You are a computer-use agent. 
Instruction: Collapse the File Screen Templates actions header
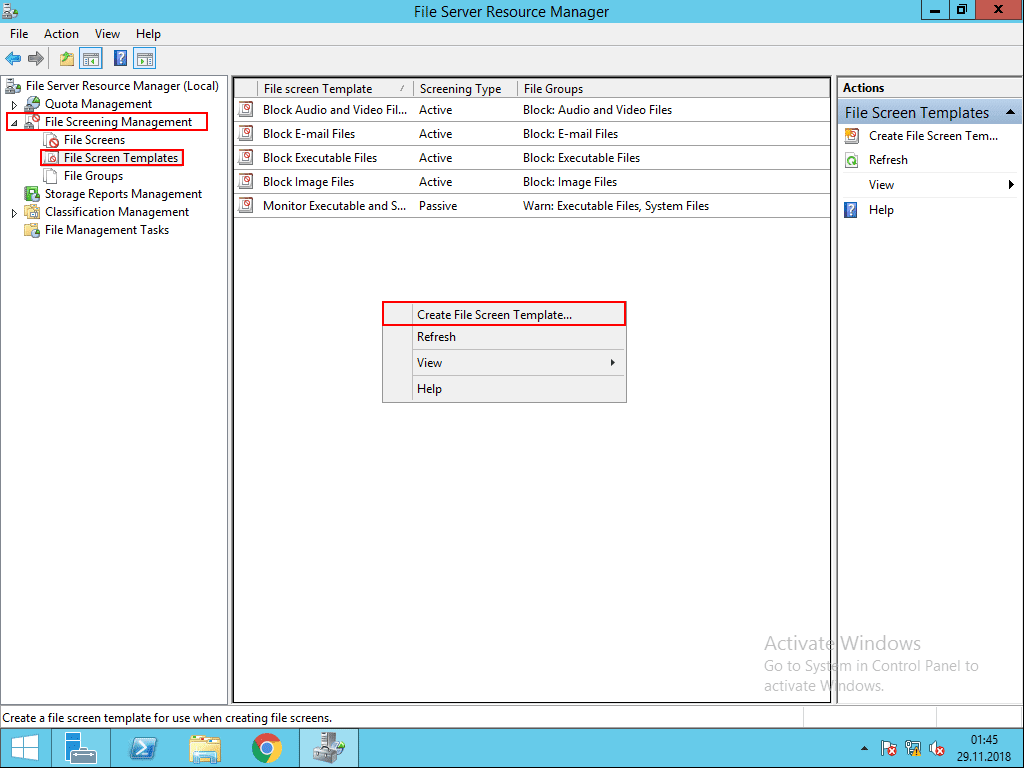click(x=1009, y=111)
